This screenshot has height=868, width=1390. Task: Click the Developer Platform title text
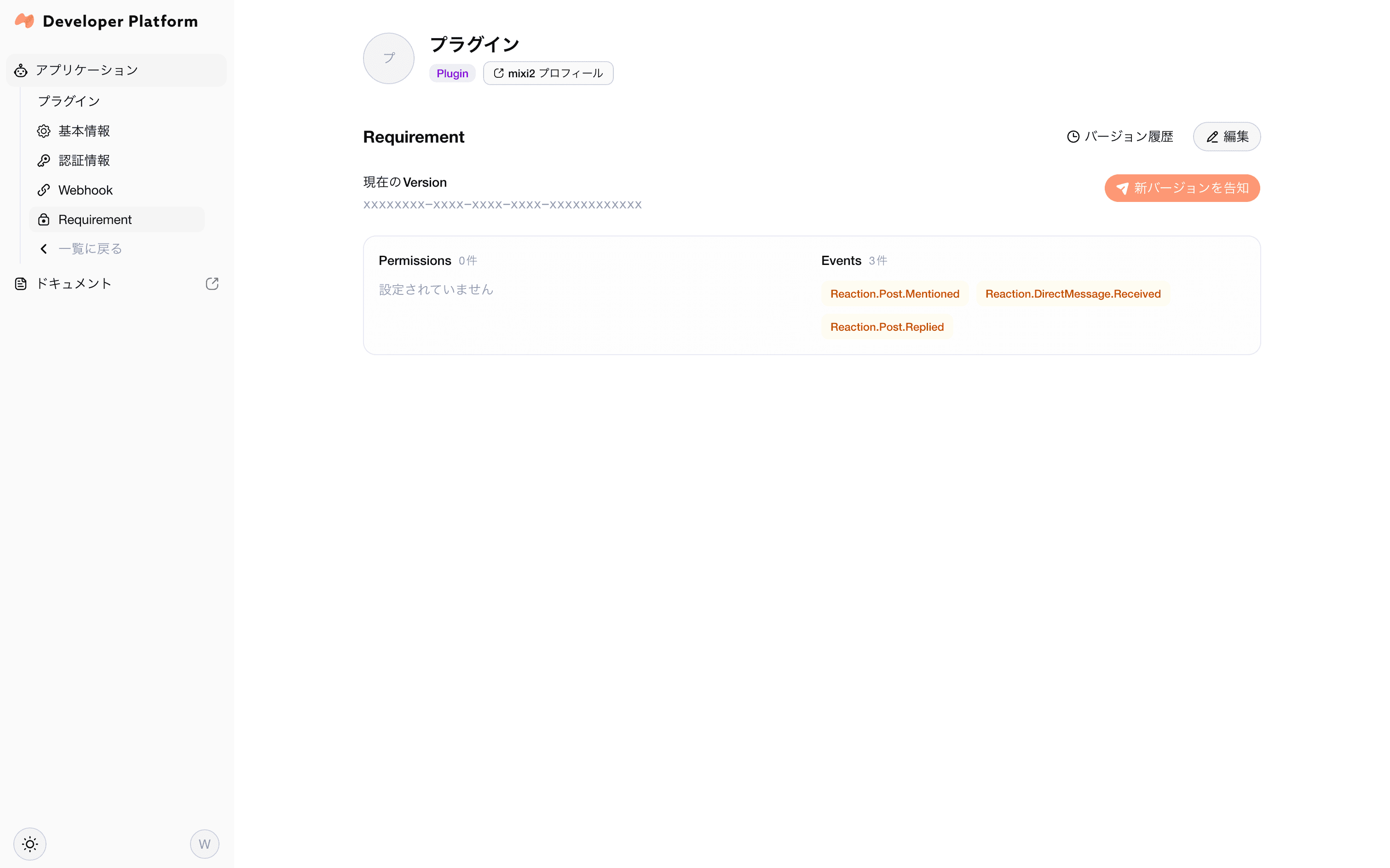pos(120,21)
